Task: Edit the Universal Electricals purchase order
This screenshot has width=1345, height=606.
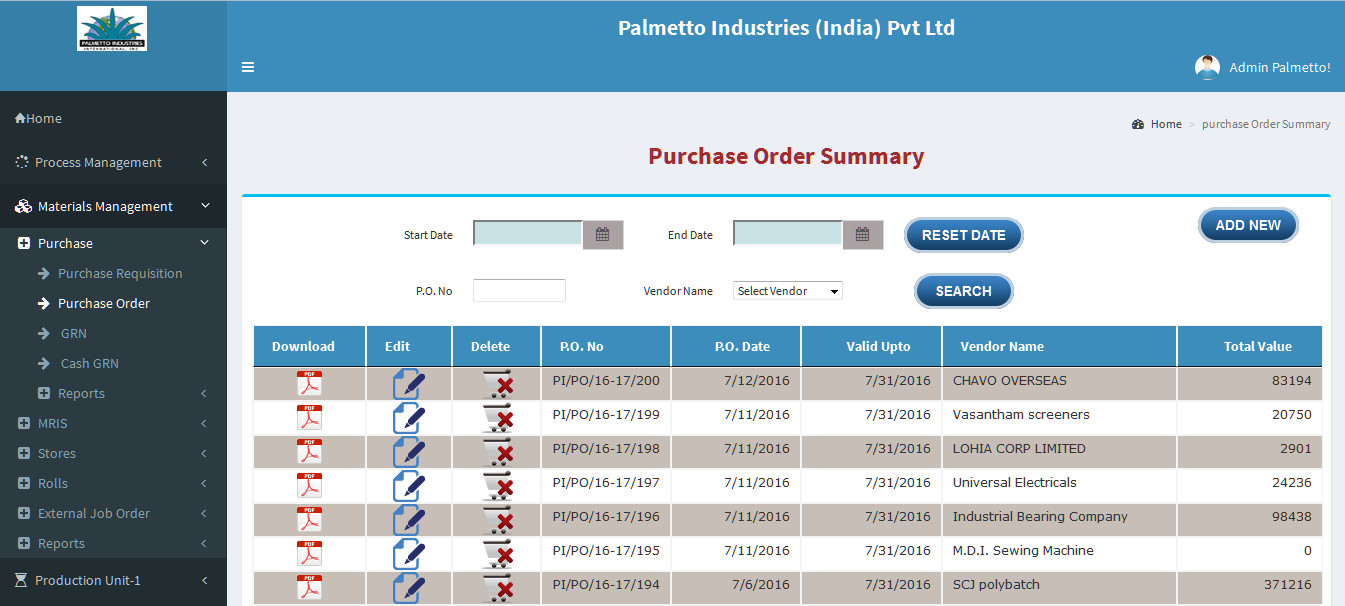Action: pyautogui.click(x=409, y=487)
